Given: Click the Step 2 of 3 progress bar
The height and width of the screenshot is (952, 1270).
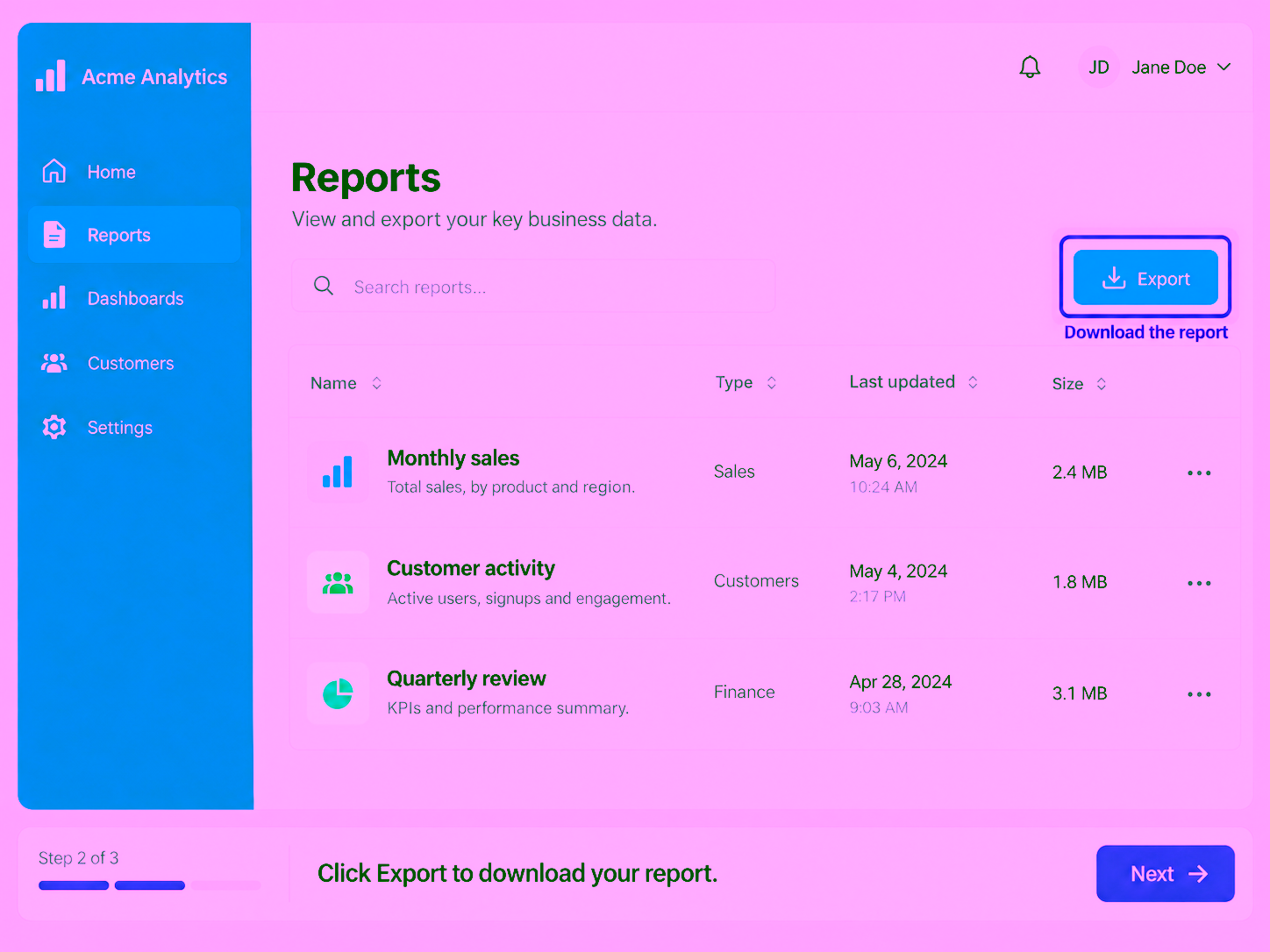Looking at the screenshot, I should pyautogui.click(x=149, y=885).
